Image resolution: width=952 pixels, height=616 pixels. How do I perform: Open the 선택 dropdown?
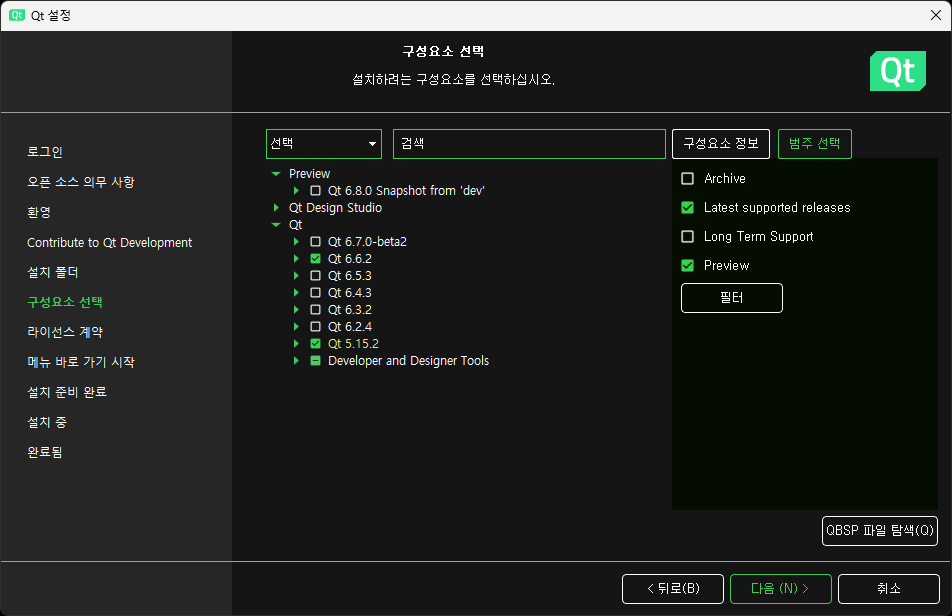(324, 144)
